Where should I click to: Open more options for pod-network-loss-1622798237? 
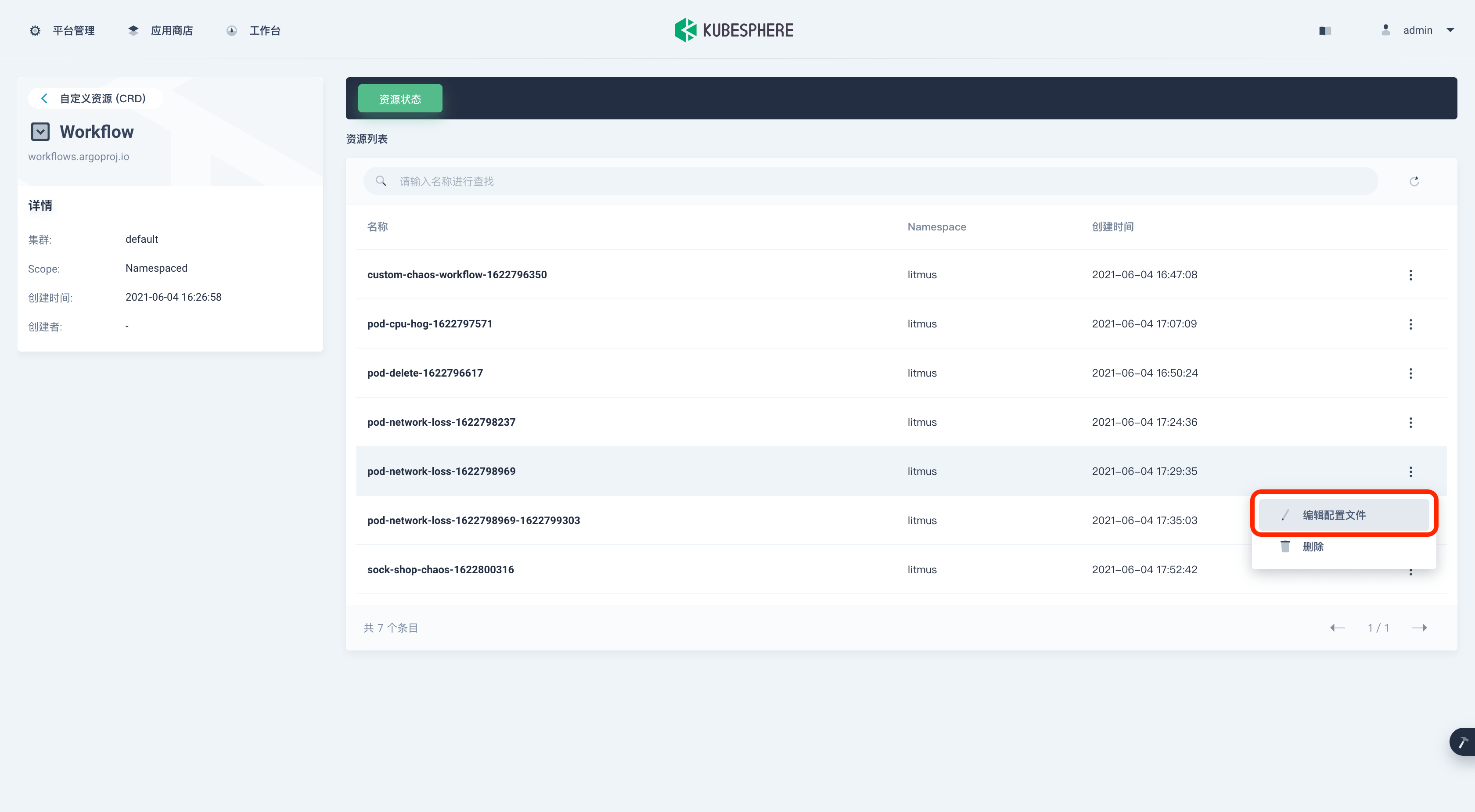[1410, 423]
